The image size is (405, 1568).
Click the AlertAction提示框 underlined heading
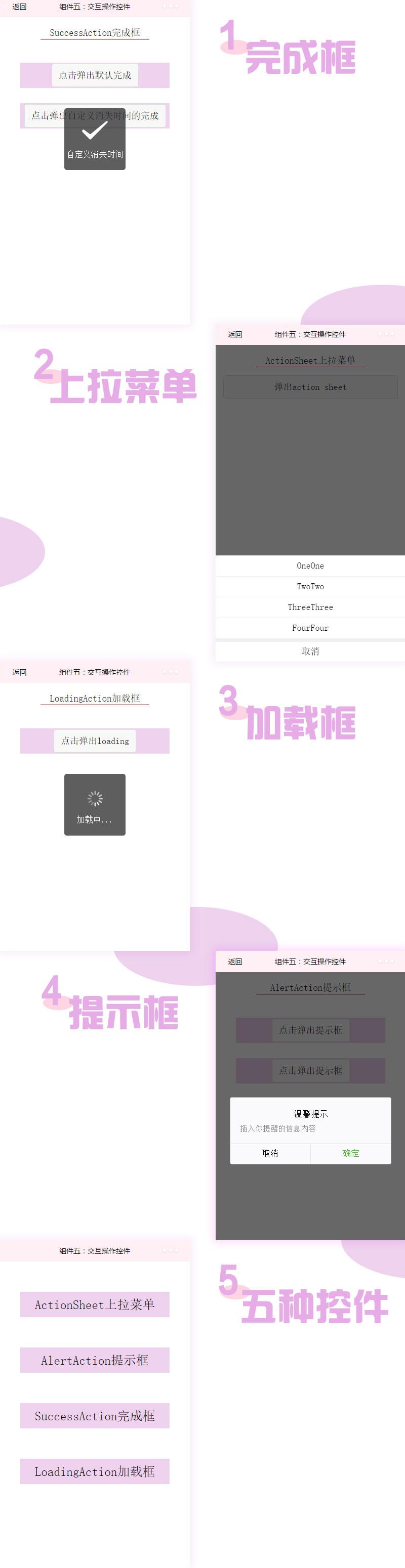point(311,987)
